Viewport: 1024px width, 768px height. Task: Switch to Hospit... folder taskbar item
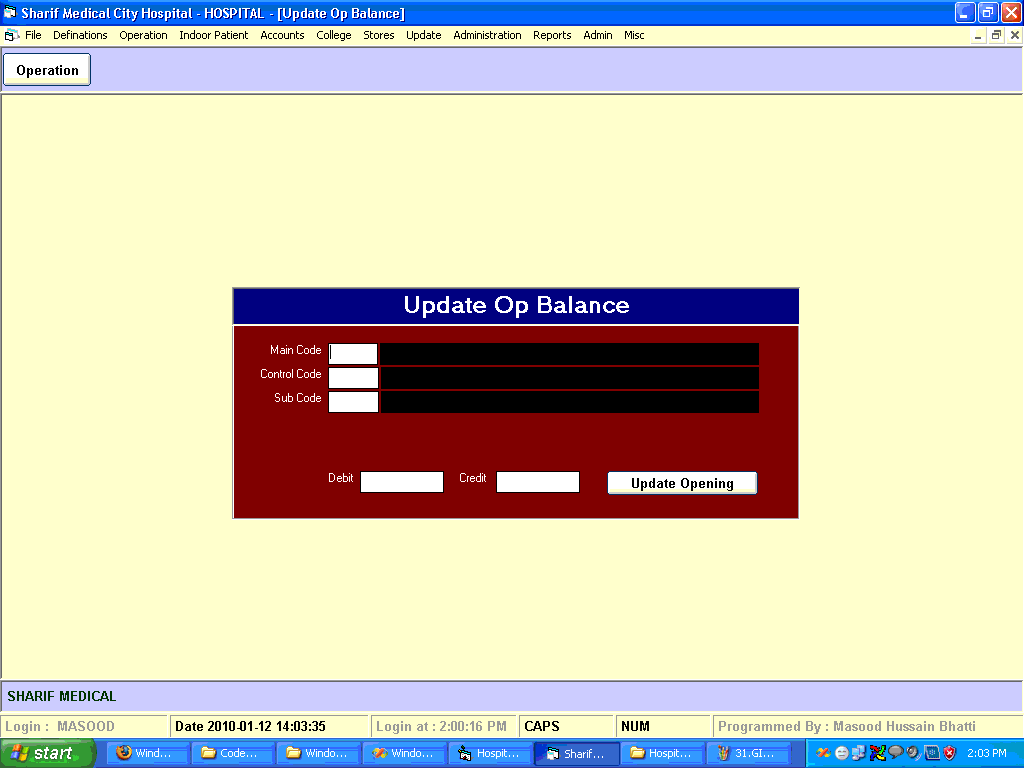662,753
